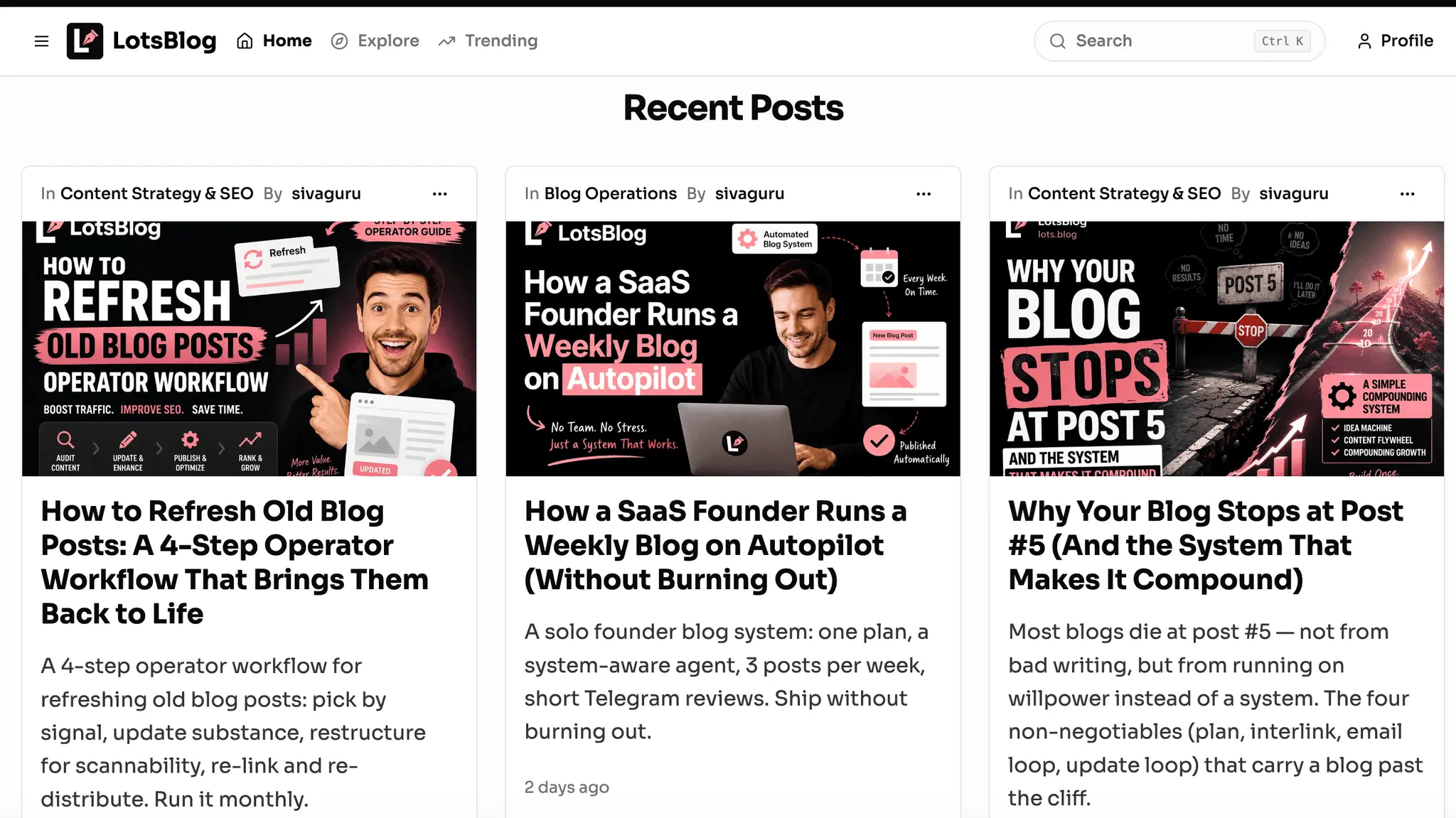This screenshot has width=1456, height=818.
Task: Click description starting 'A 4-step operator workflow'
Action: (x=233, y=732)
